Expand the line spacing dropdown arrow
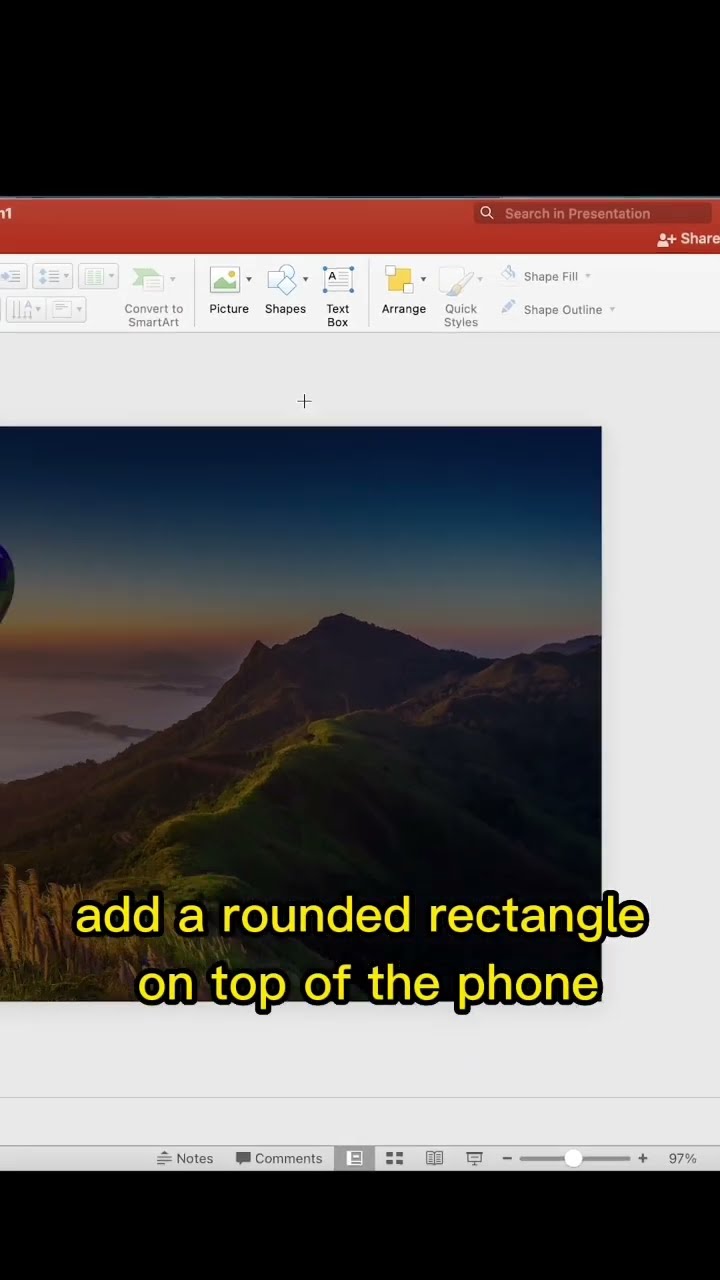The width and height of the screenshot is (720, 1280). (x=66, y=276)
